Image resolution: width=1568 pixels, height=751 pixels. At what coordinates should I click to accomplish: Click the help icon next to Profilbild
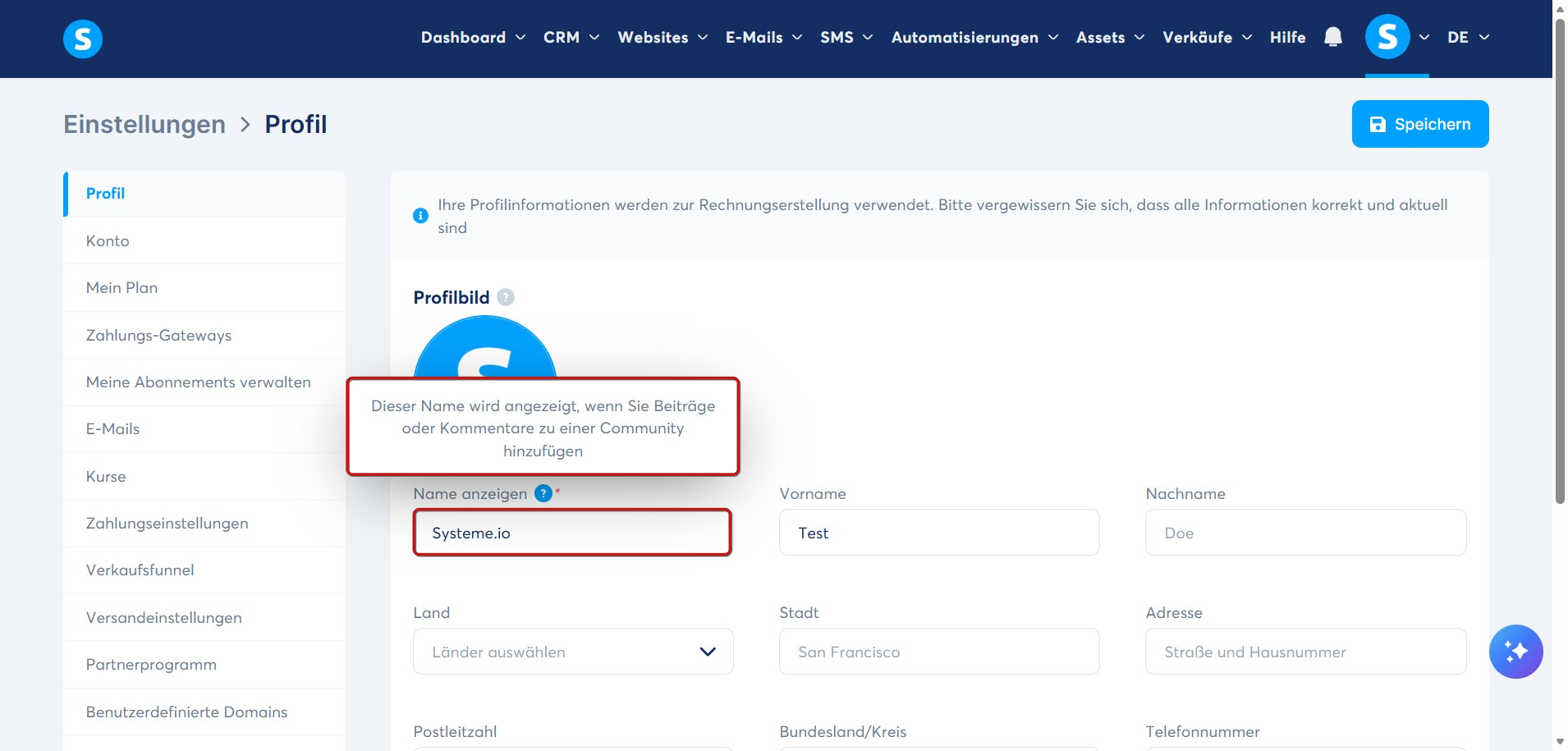(x=506, y=297)
